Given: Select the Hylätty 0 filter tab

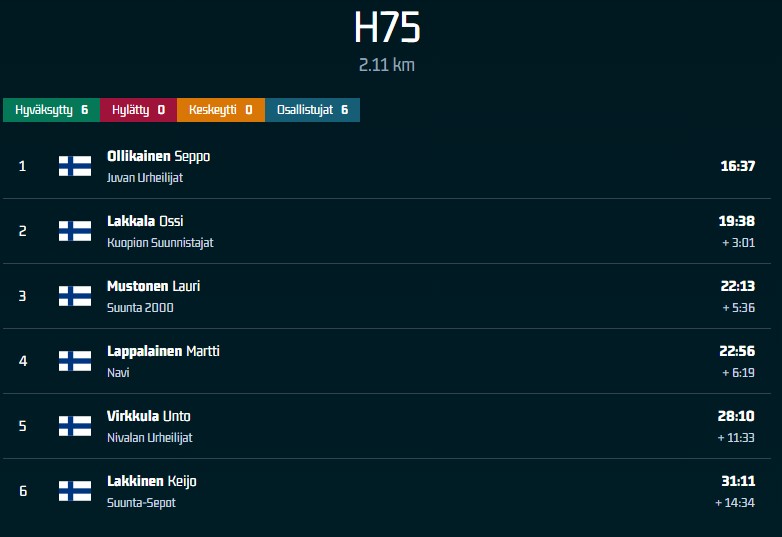Looking at the screenshot, I should (138, 110).
